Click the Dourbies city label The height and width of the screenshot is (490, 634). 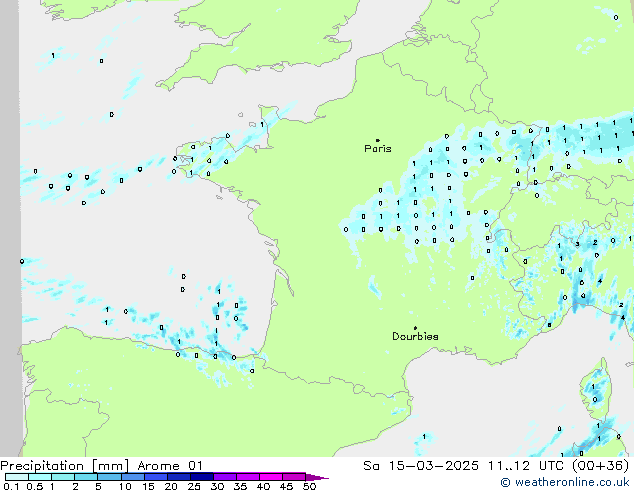point(415,336)
